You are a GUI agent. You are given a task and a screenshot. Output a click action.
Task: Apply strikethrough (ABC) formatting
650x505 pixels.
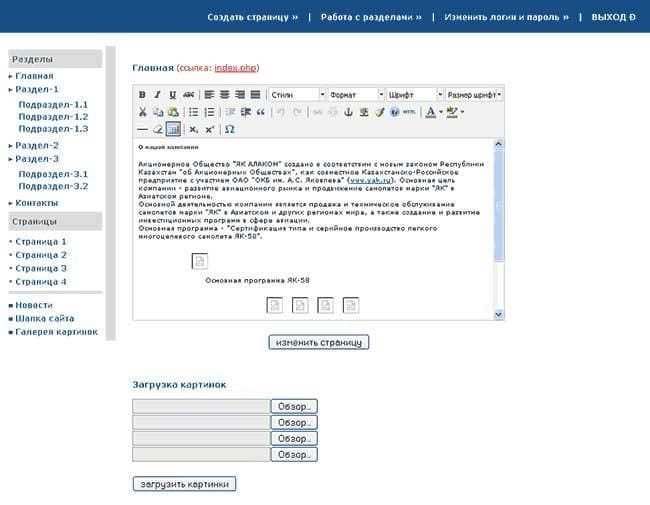click(188, 95)
